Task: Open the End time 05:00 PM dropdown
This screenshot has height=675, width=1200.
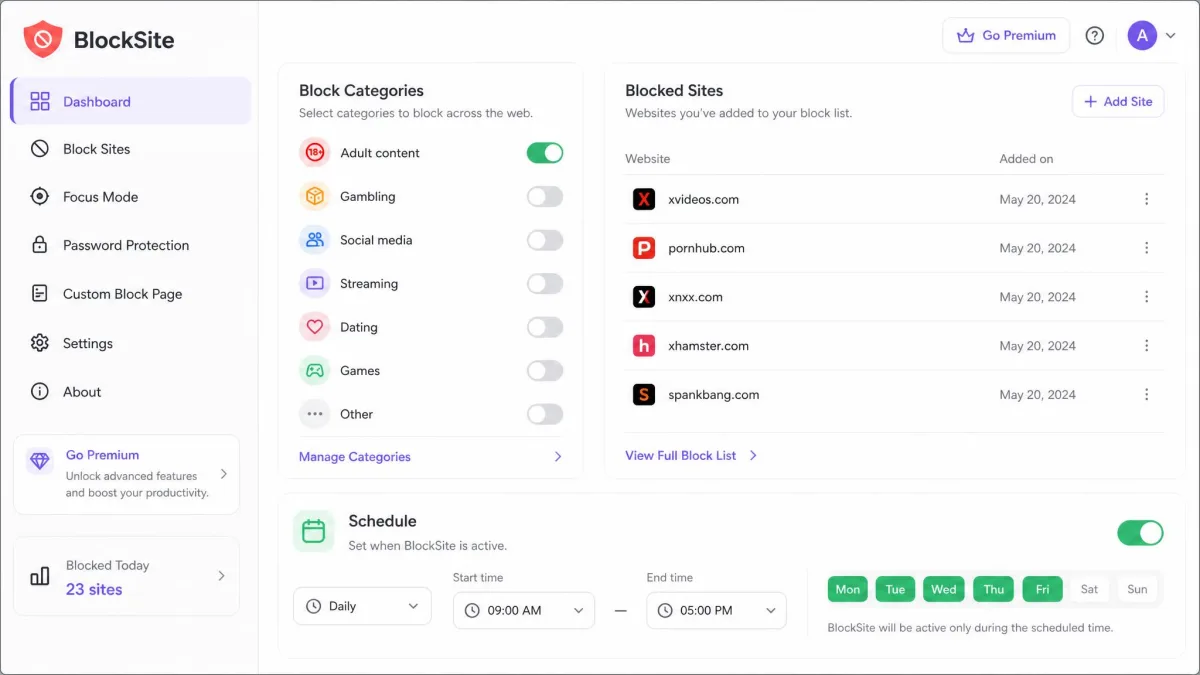Action: [x=717, y=610]
